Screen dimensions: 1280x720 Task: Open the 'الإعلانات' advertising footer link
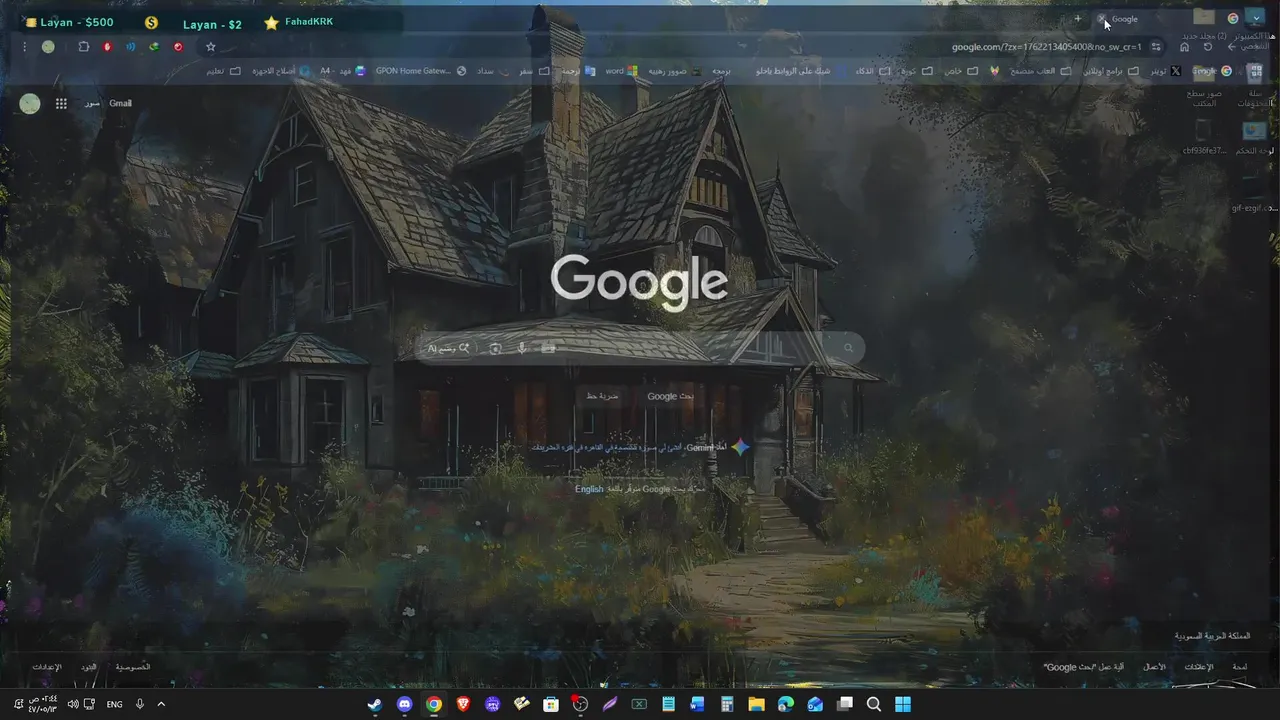[1198, 667]
